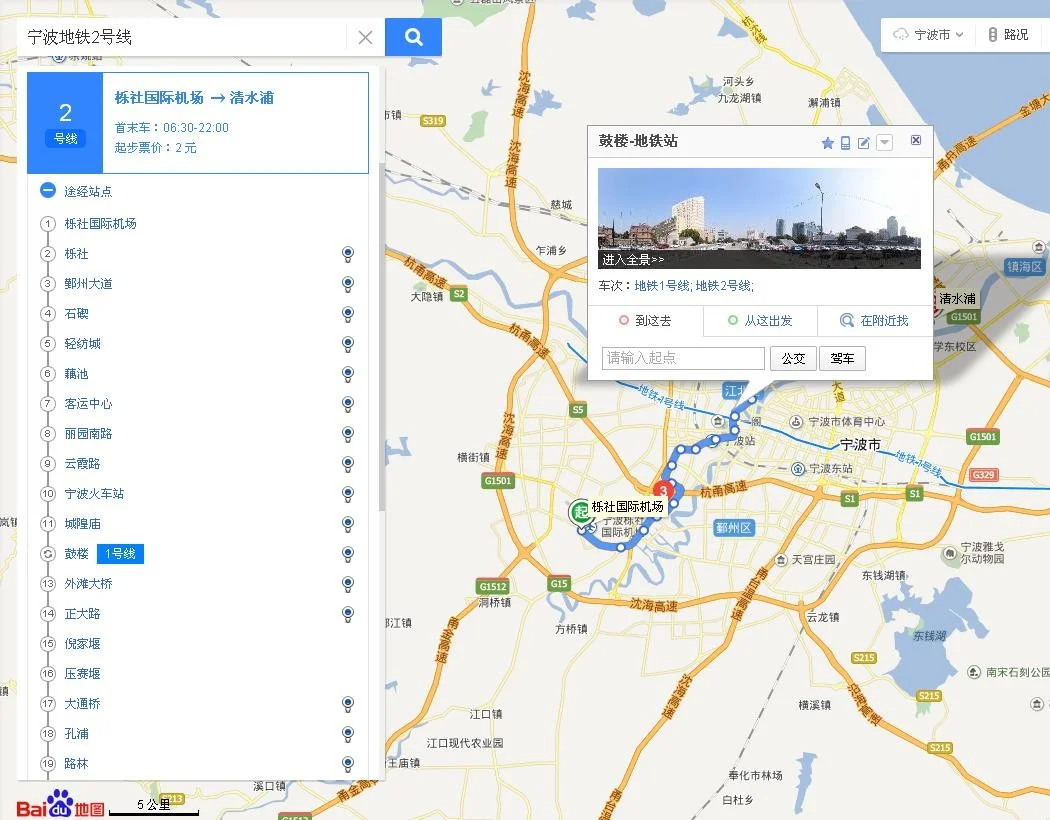Favorite 鼓楼 station via the star icon
This screenshot has height=820, width=1050.
(x=827, y=142)
